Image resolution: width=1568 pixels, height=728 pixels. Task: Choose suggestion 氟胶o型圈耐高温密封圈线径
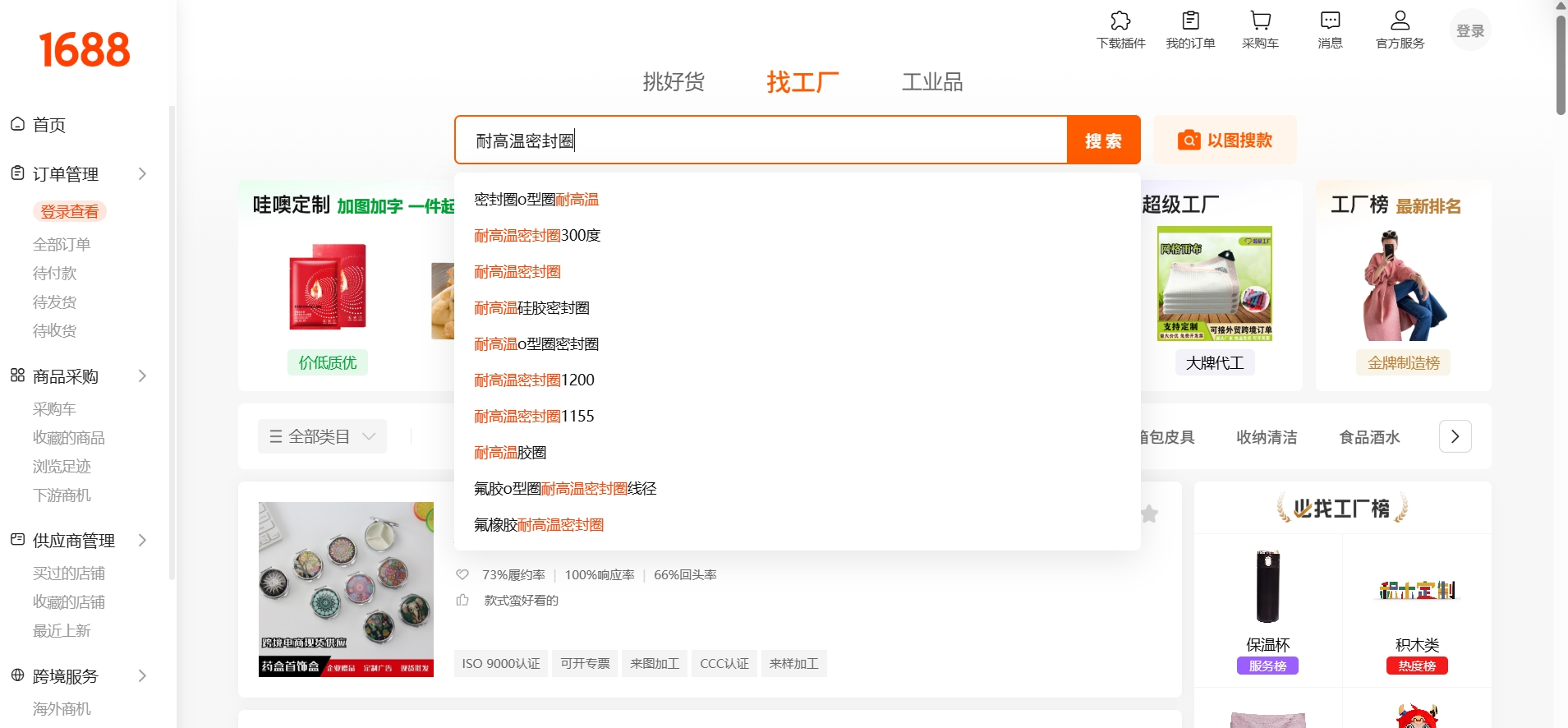(797, 489)
